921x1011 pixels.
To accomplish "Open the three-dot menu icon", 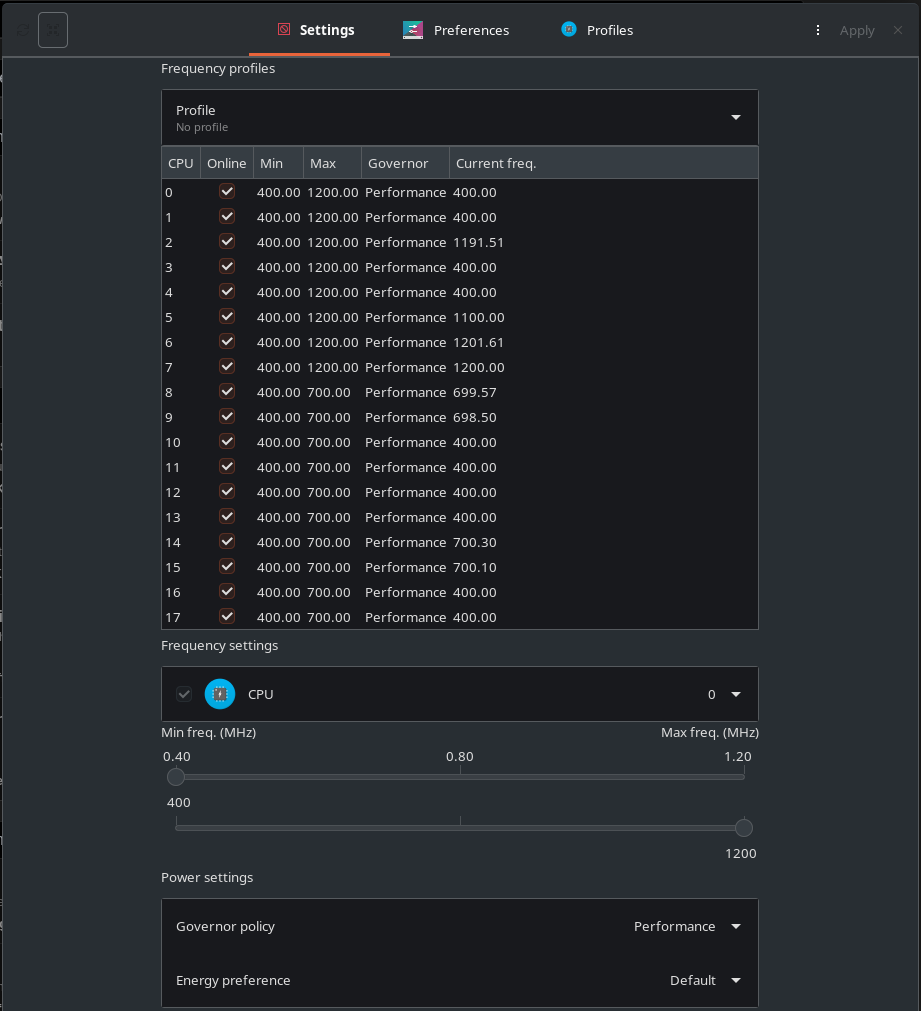I will (818, 30).
